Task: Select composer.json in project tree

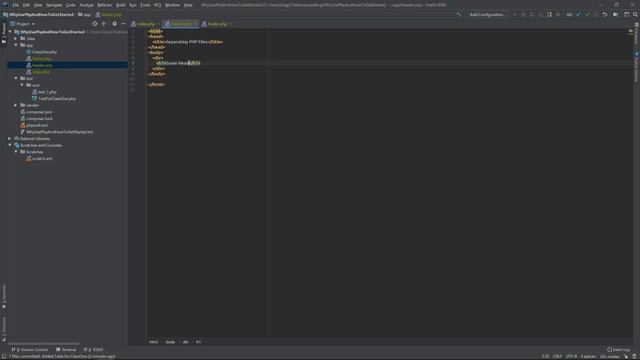Action: pos(39,112)
